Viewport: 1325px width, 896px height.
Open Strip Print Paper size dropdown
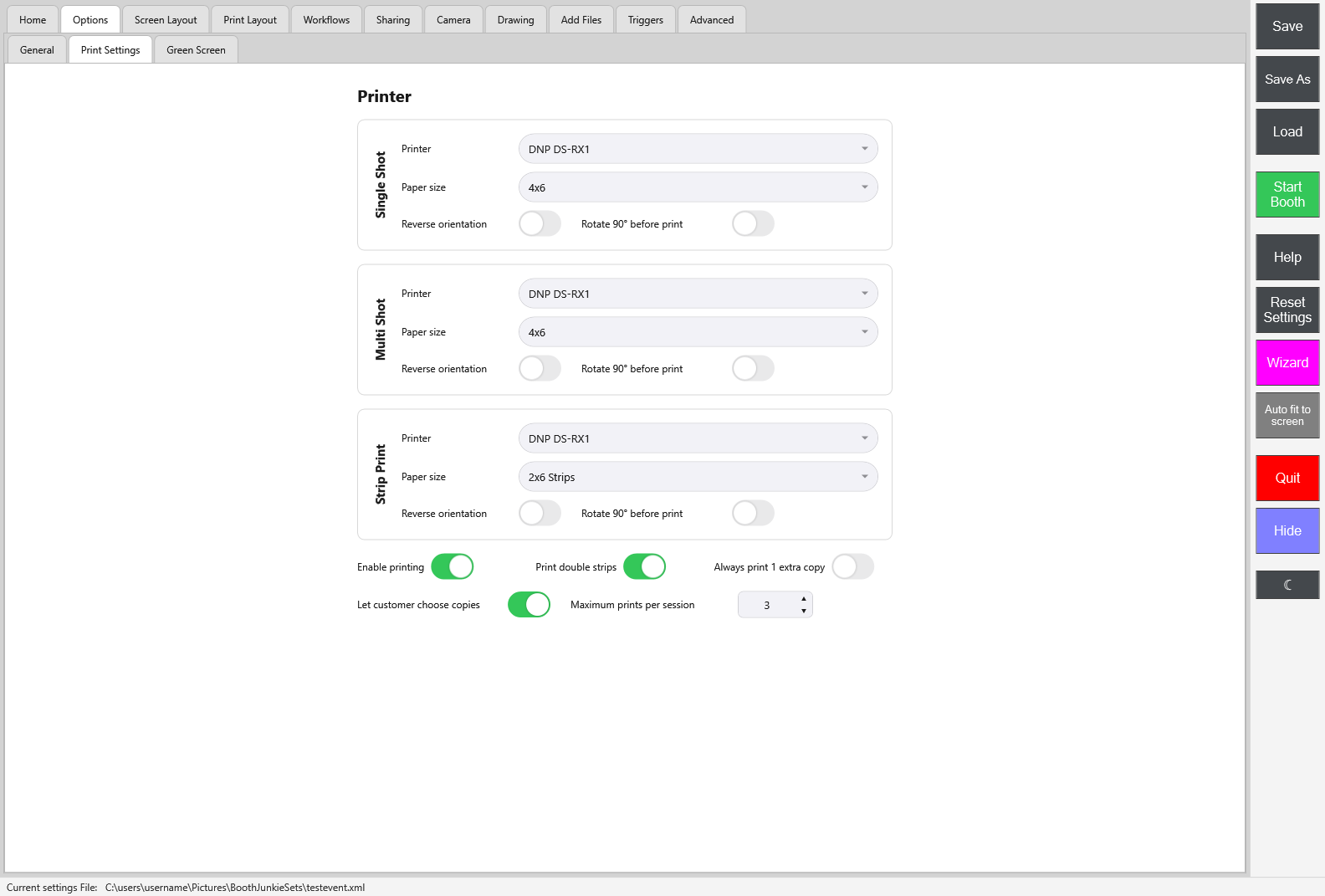pyautogui.click(x=698, y=477)
